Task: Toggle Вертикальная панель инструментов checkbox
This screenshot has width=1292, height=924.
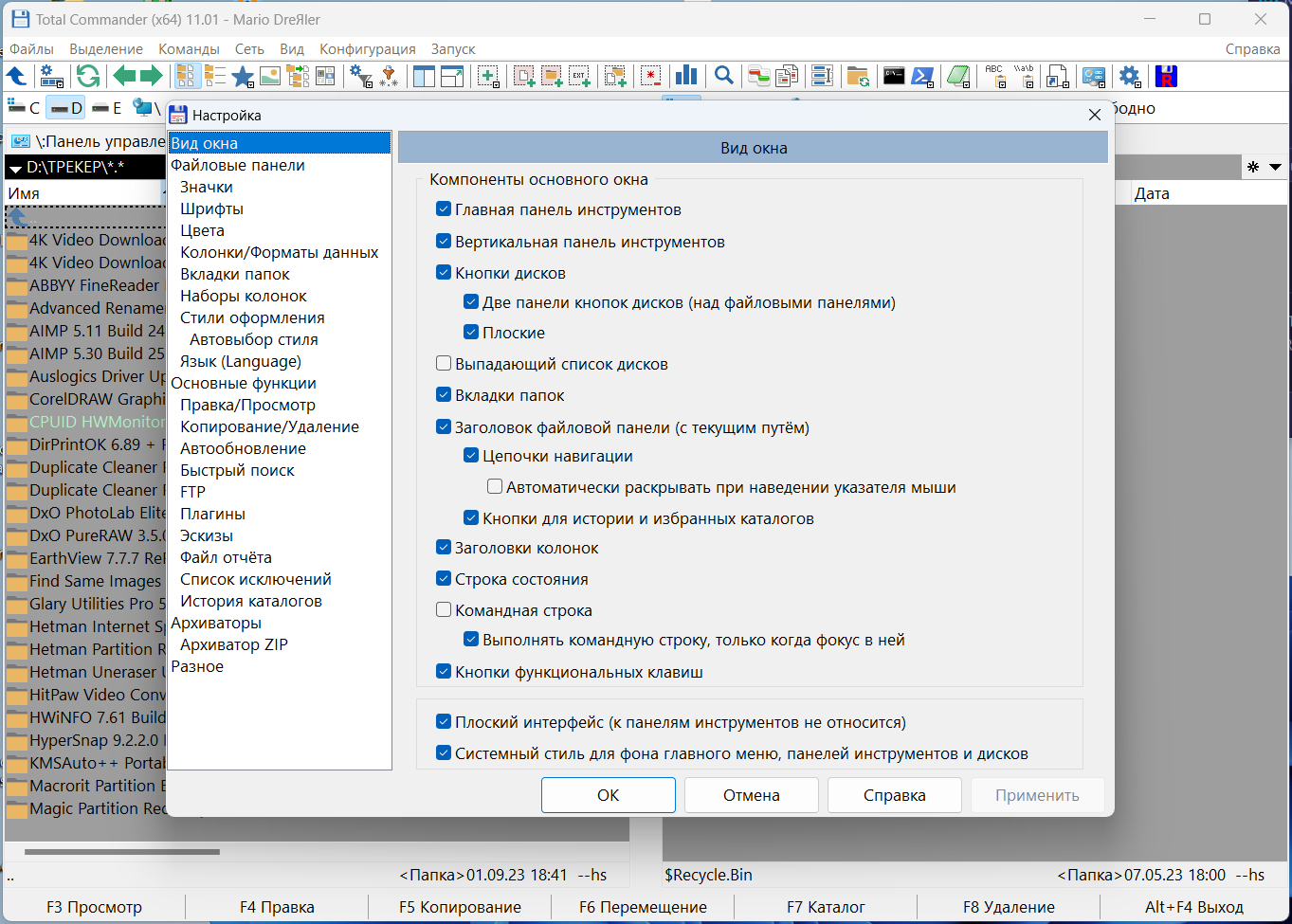Action: pyautogui.click(x=443, y=242)
